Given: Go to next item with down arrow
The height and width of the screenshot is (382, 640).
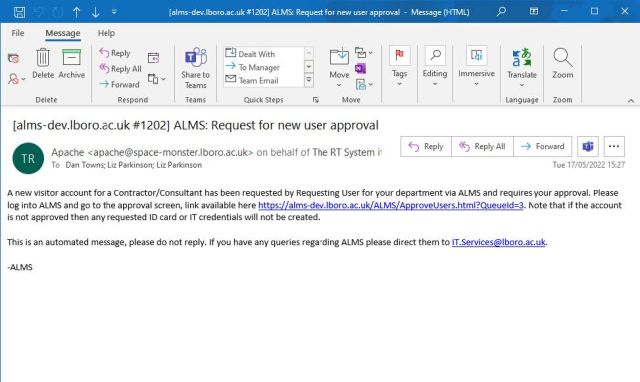Looking at the screenshot, I should (96, 12).
